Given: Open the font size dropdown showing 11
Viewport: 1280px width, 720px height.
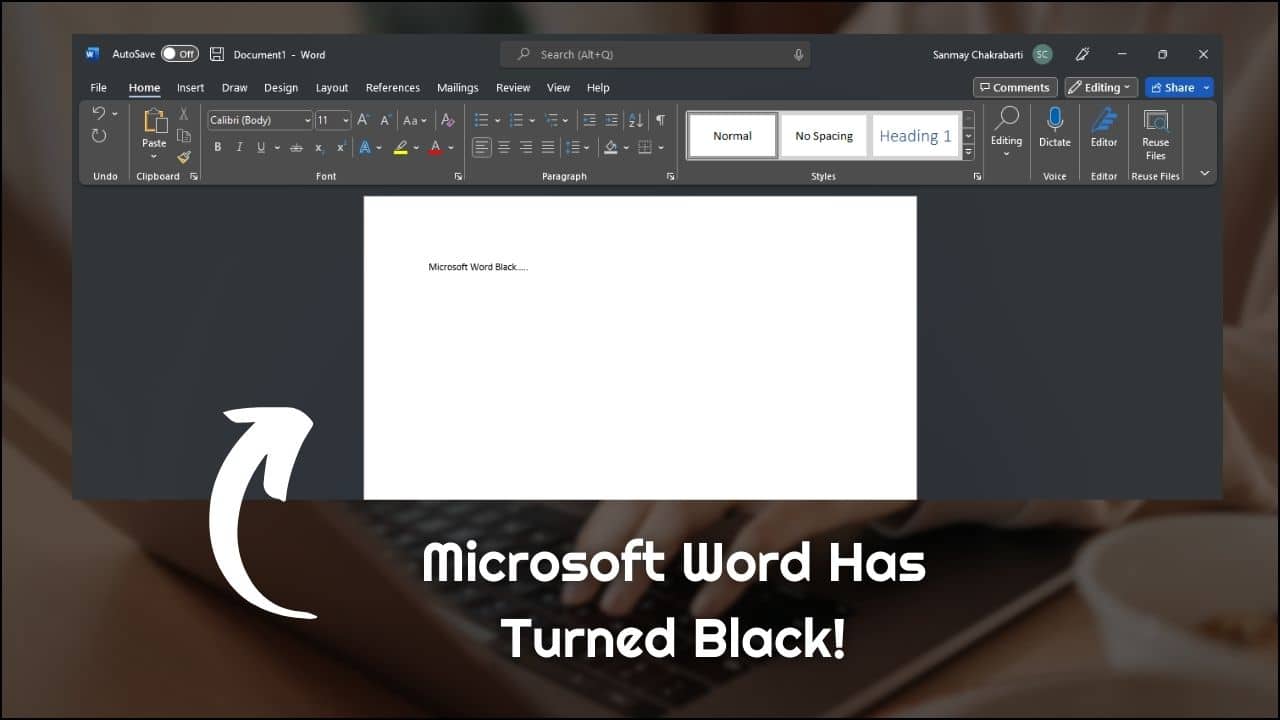Looking at the screenshot, I should (346, 120).
